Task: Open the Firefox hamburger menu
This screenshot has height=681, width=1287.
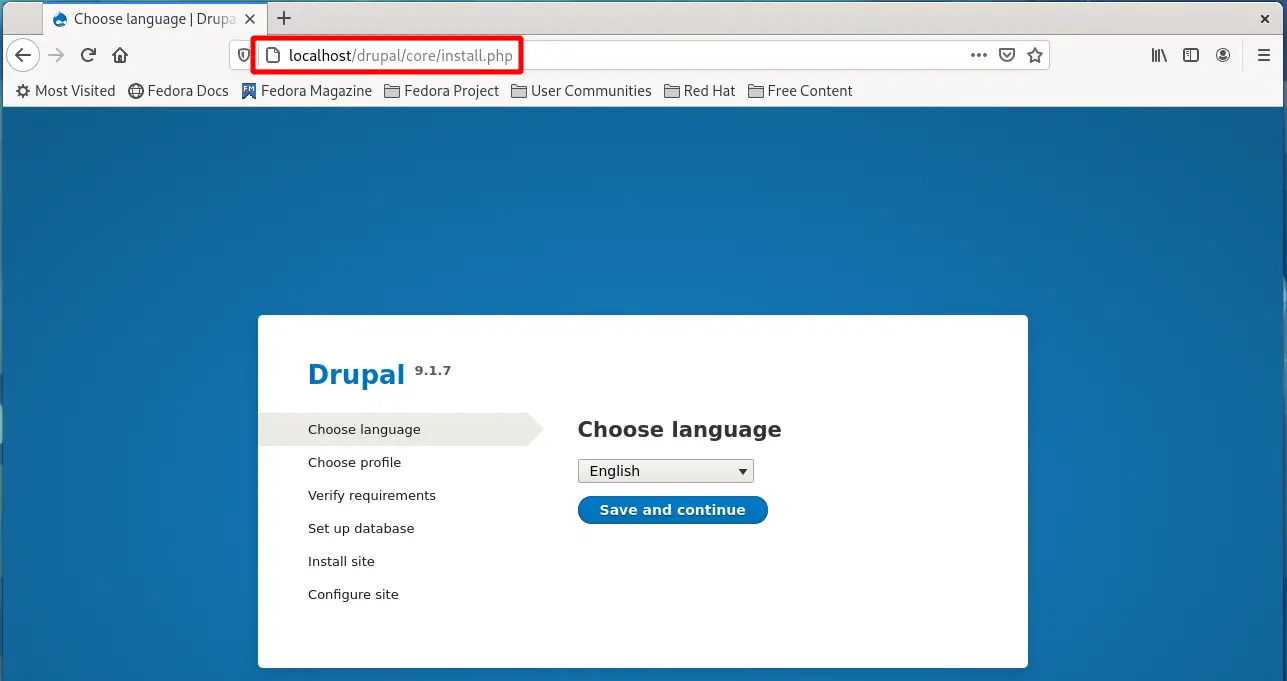Action: pyautogui.click(x=1264, y=55)
